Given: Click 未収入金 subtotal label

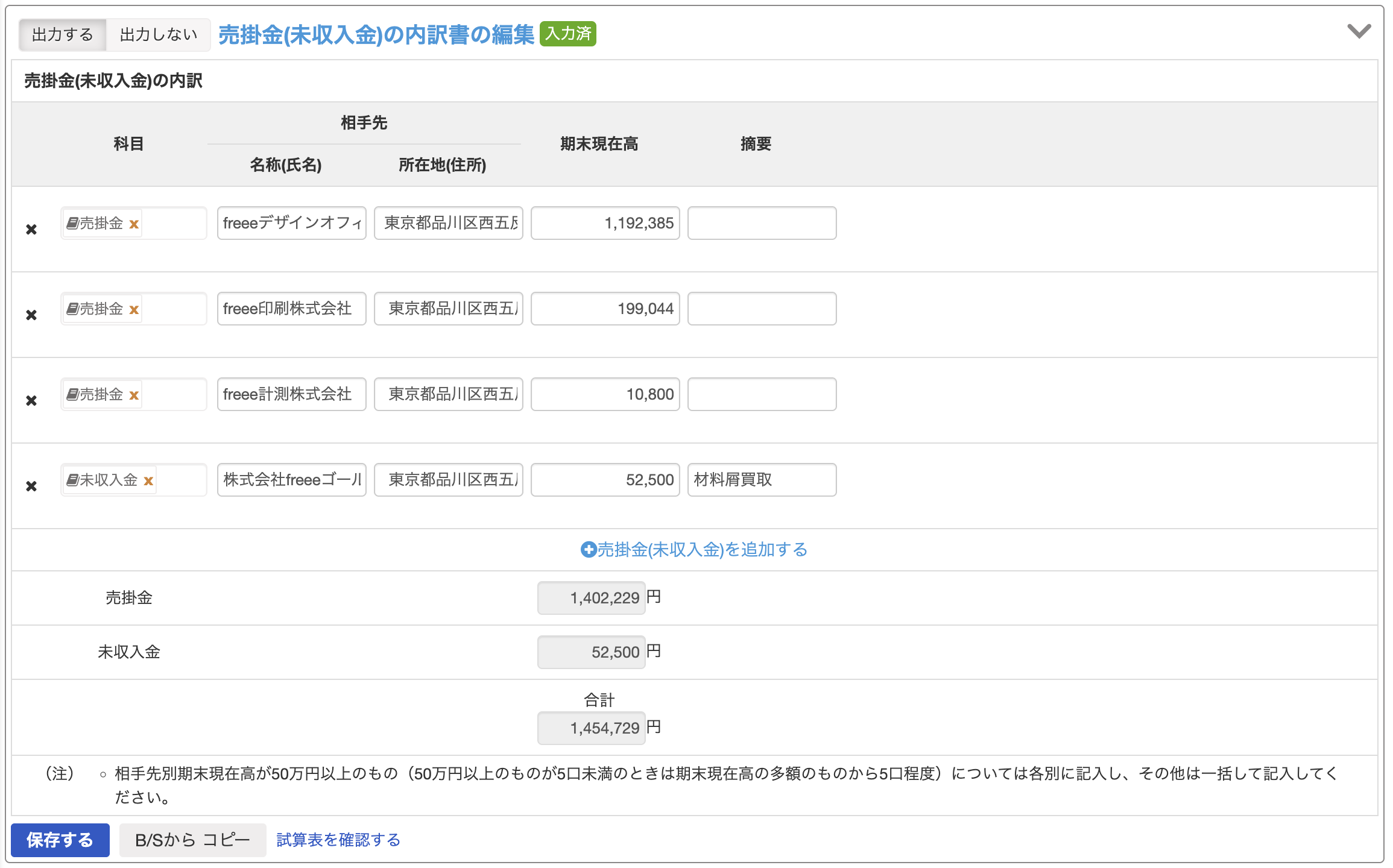Looking at the screenshot, I should (x=128, y=652).
